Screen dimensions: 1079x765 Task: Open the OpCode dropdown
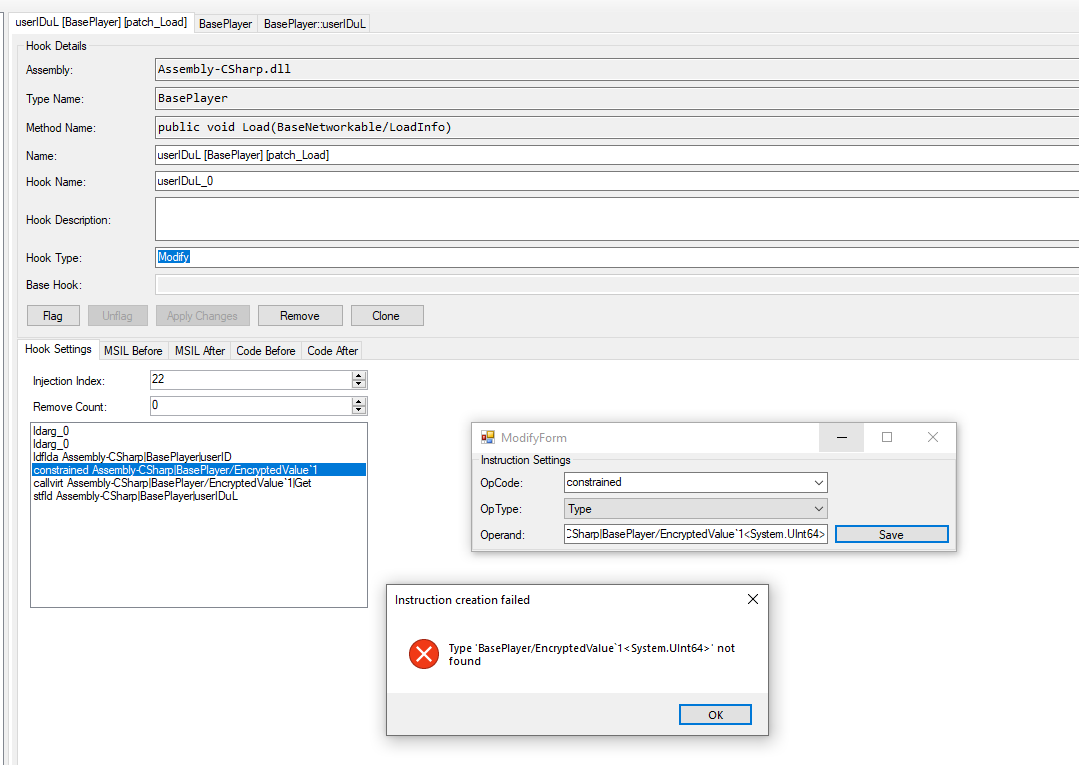click(x=819, y=482)
